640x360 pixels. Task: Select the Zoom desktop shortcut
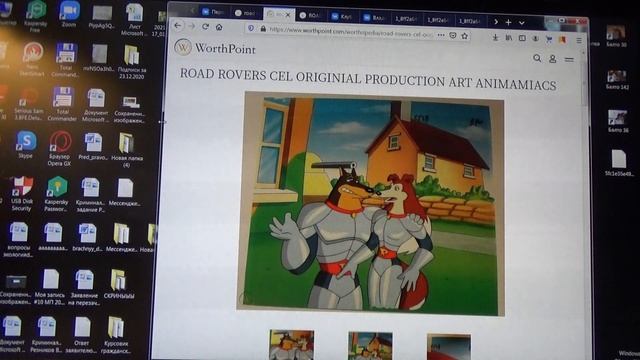pos(69,14)
